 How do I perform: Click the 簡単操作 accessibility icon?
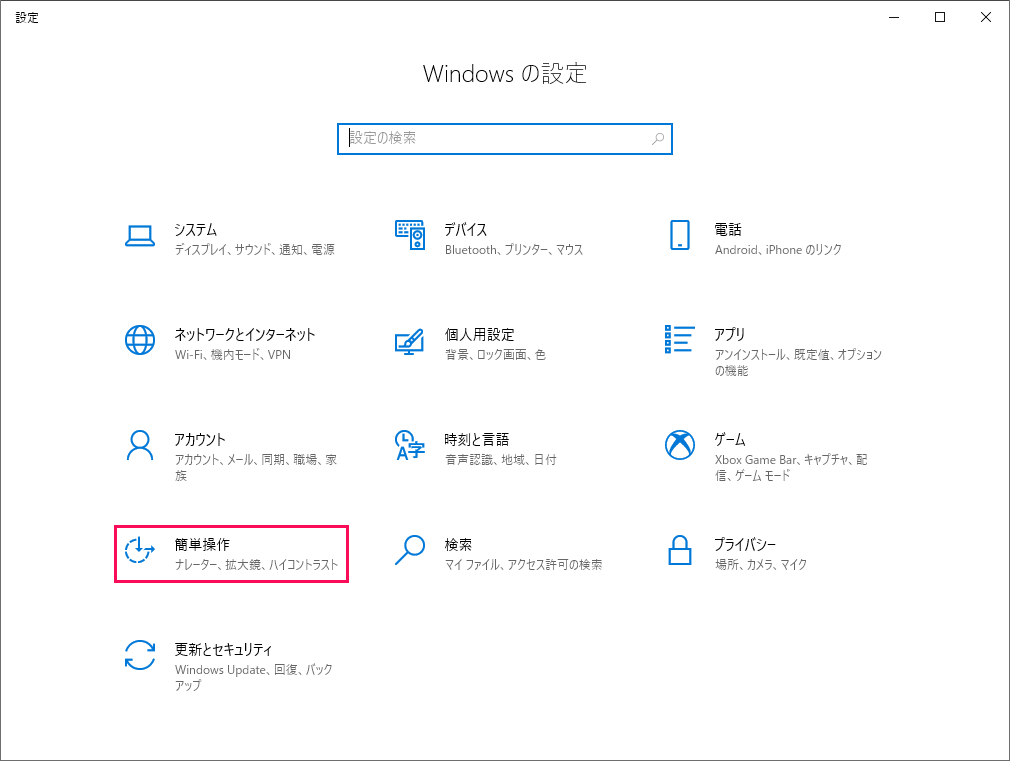click(140, 550)
